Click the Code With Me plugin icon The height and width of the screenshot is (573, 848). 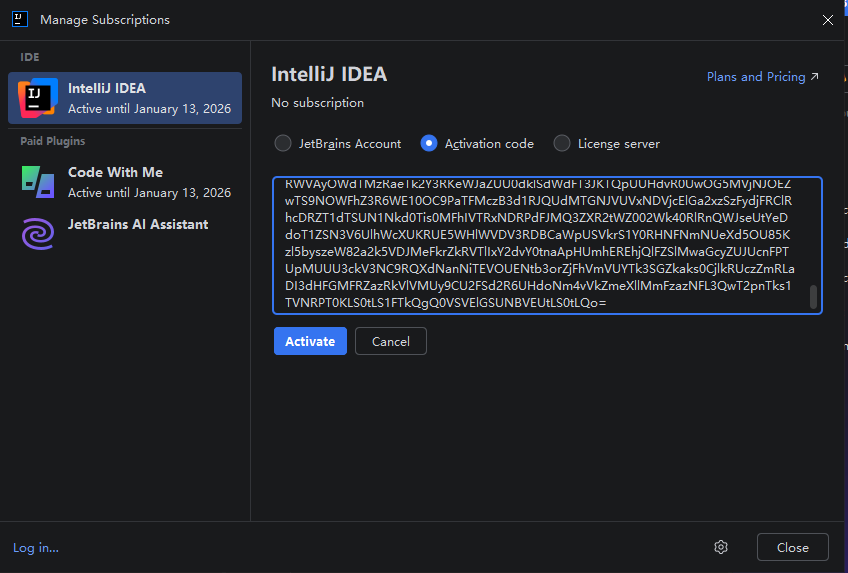point(38,182)
